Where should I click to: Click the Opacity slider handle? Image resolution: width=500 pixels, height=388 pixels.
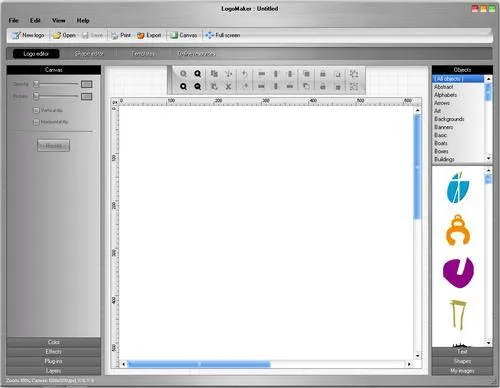pyautogui.click(x=36, y=84)
